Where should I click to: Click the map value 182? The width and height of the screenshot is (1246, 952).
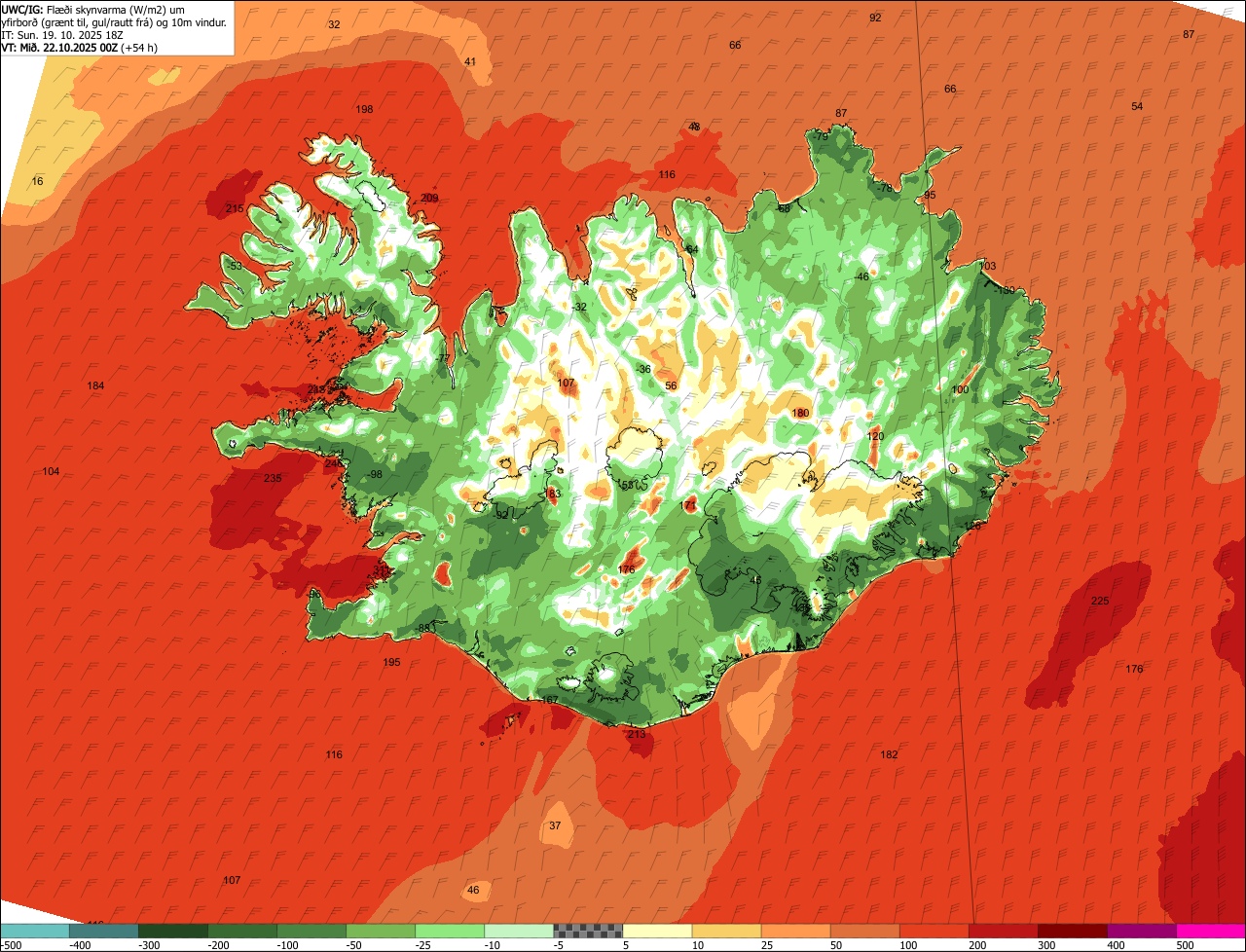889,754
